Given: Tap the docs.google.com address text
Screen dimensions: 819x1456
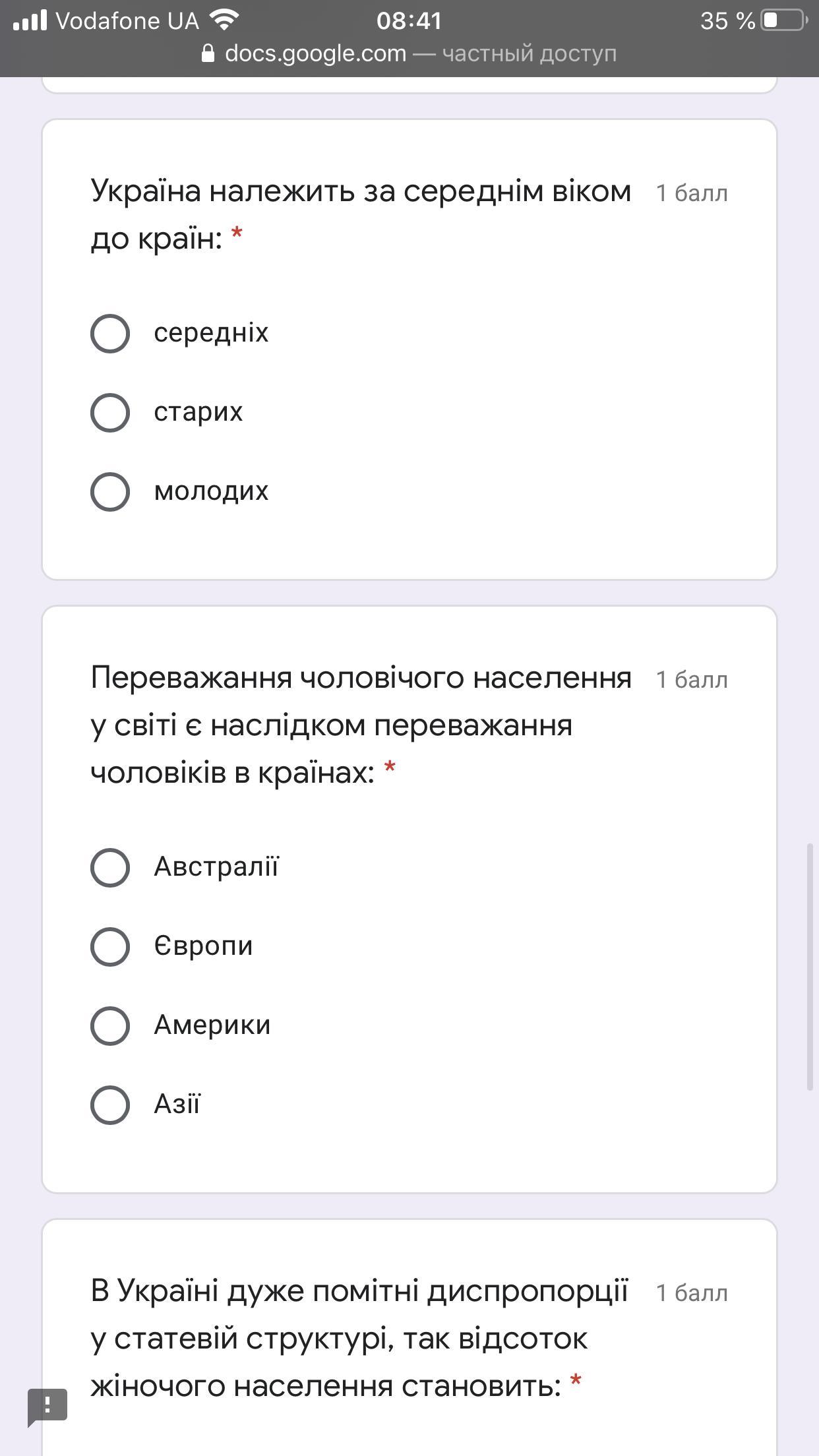Looking at the screenshot, I should pos(315,53).
